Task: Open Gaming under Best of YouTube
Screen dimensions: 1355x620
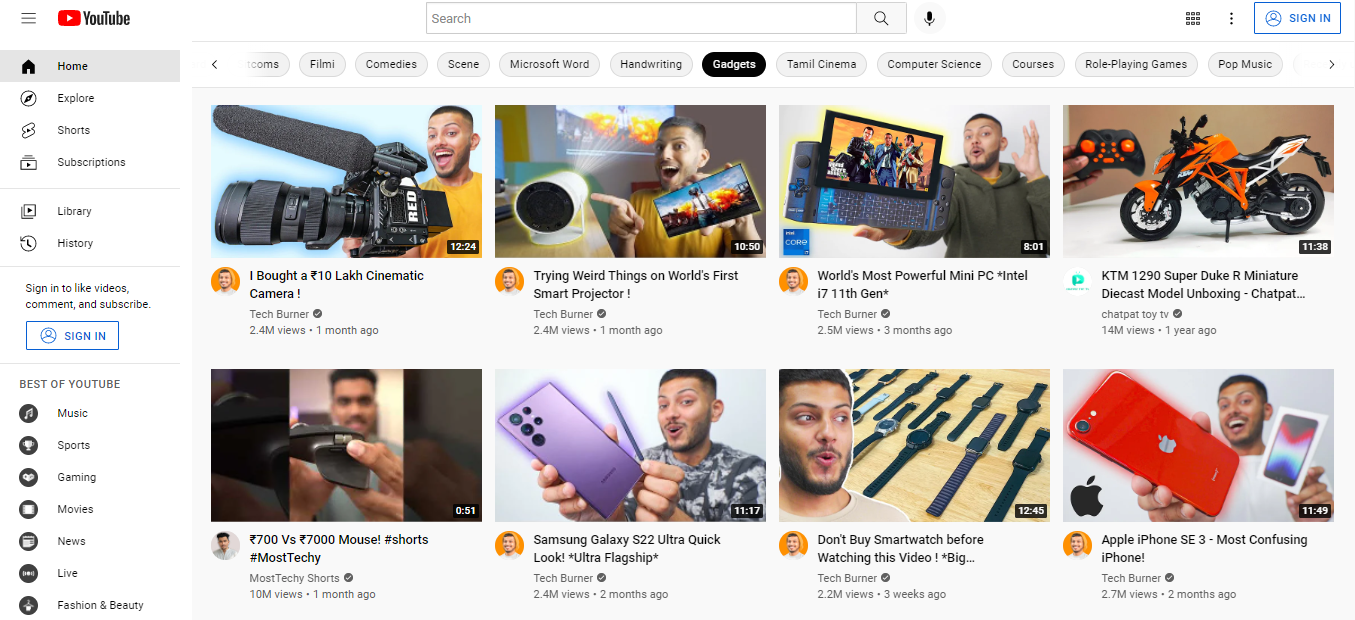Action: tap(90, 477)
